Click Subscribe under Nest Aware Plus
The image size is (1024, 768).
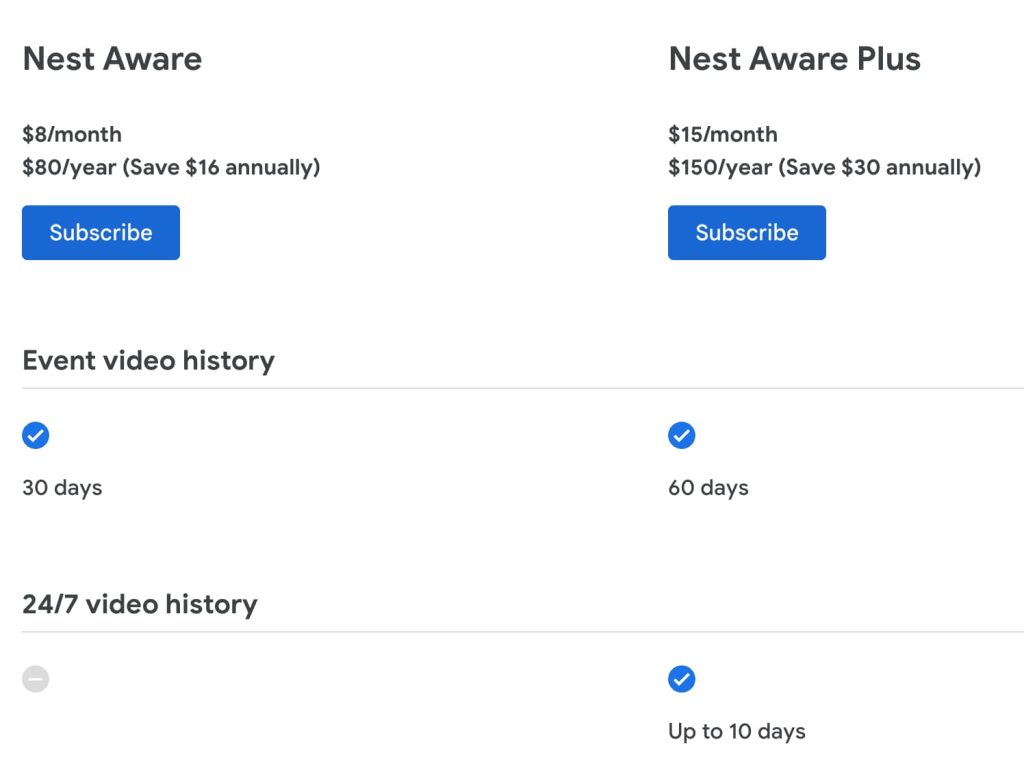747,233
